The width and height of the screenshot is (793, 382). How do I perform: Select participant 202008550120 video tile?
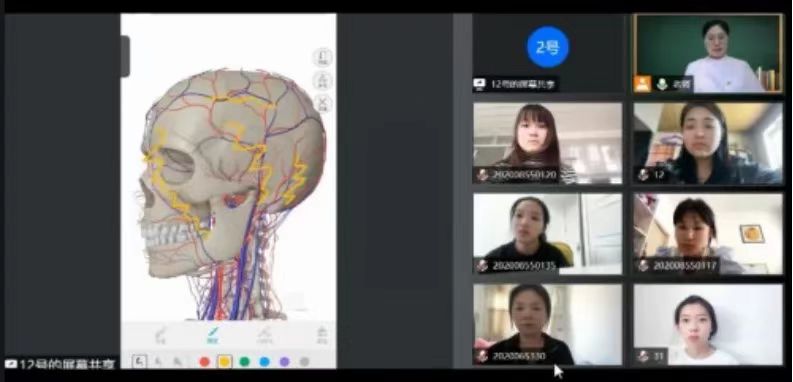548,144
